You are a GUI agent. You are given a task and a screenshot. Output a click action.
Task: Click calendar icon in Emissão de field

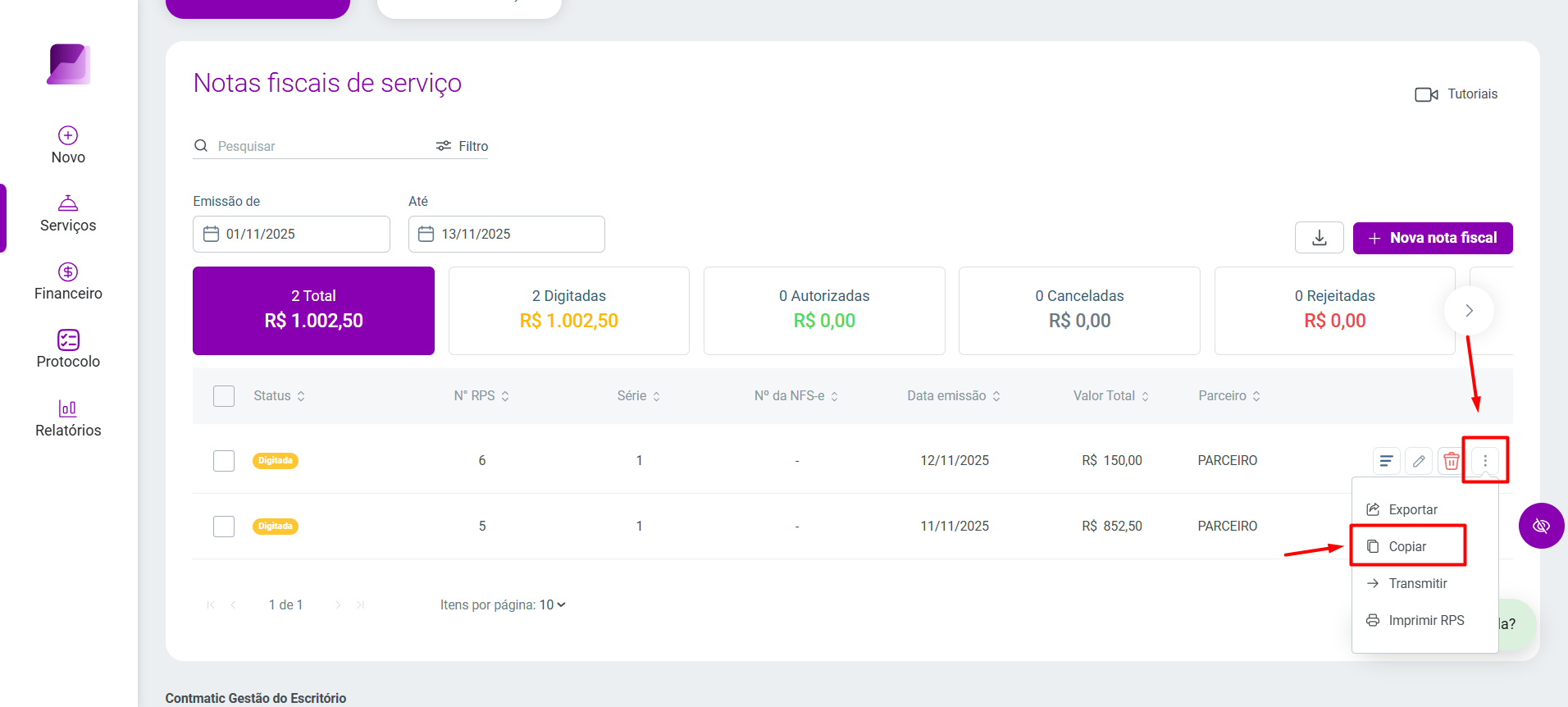[211, 234]
